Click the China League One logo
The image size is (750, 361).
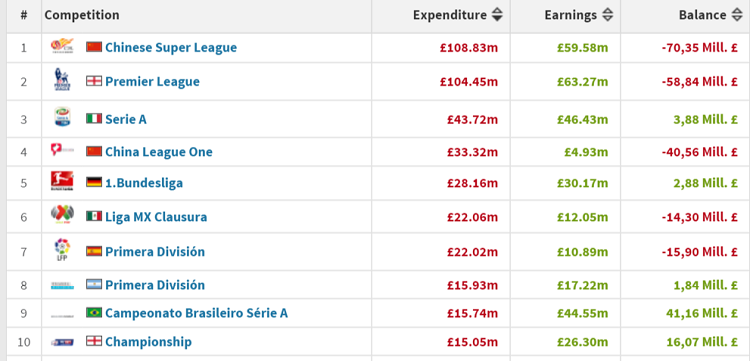pyautogui.click(x=62, y=150)
